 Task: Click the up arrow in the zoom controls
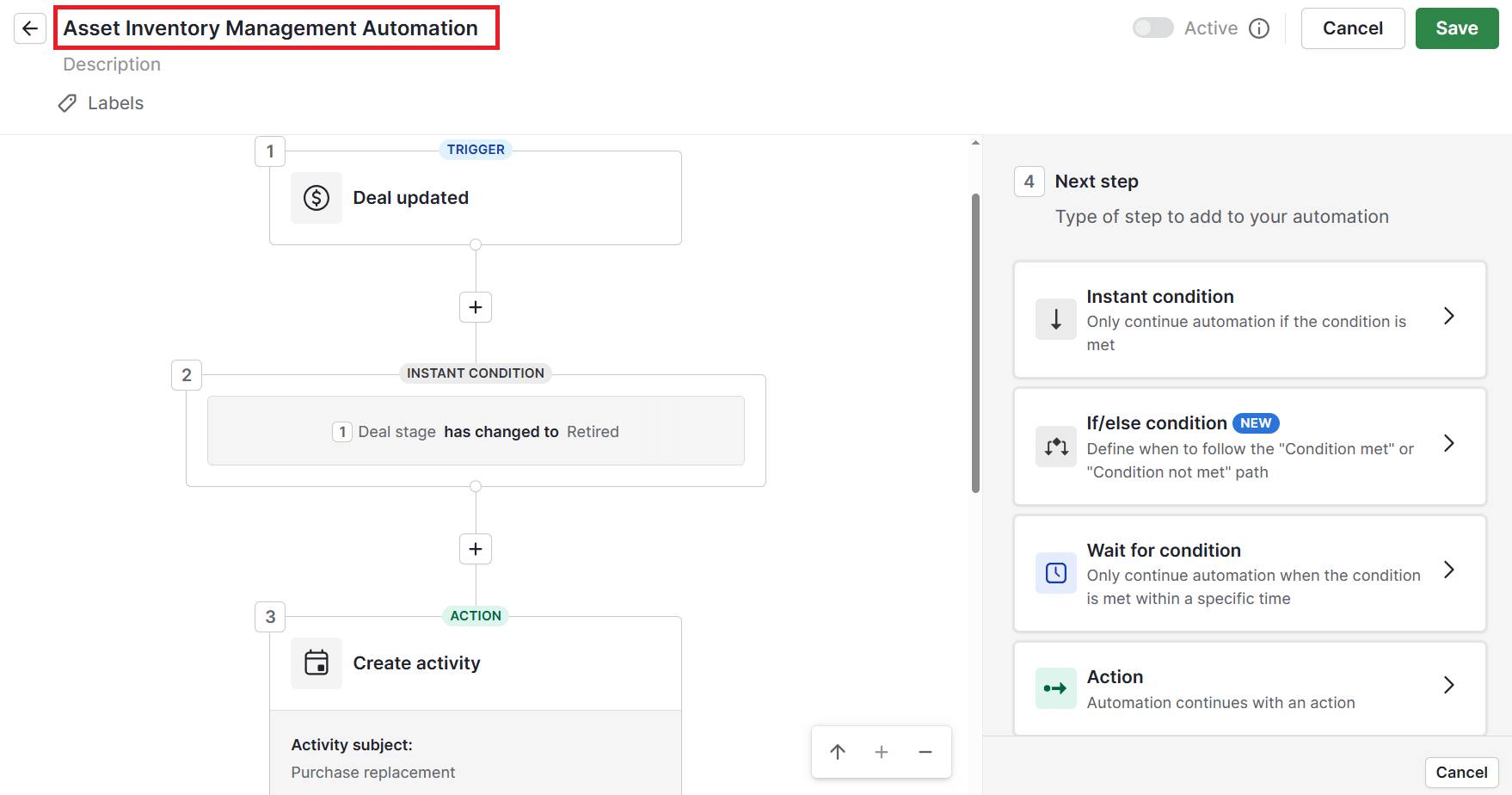pyautogui.click(x=837, y=751)
